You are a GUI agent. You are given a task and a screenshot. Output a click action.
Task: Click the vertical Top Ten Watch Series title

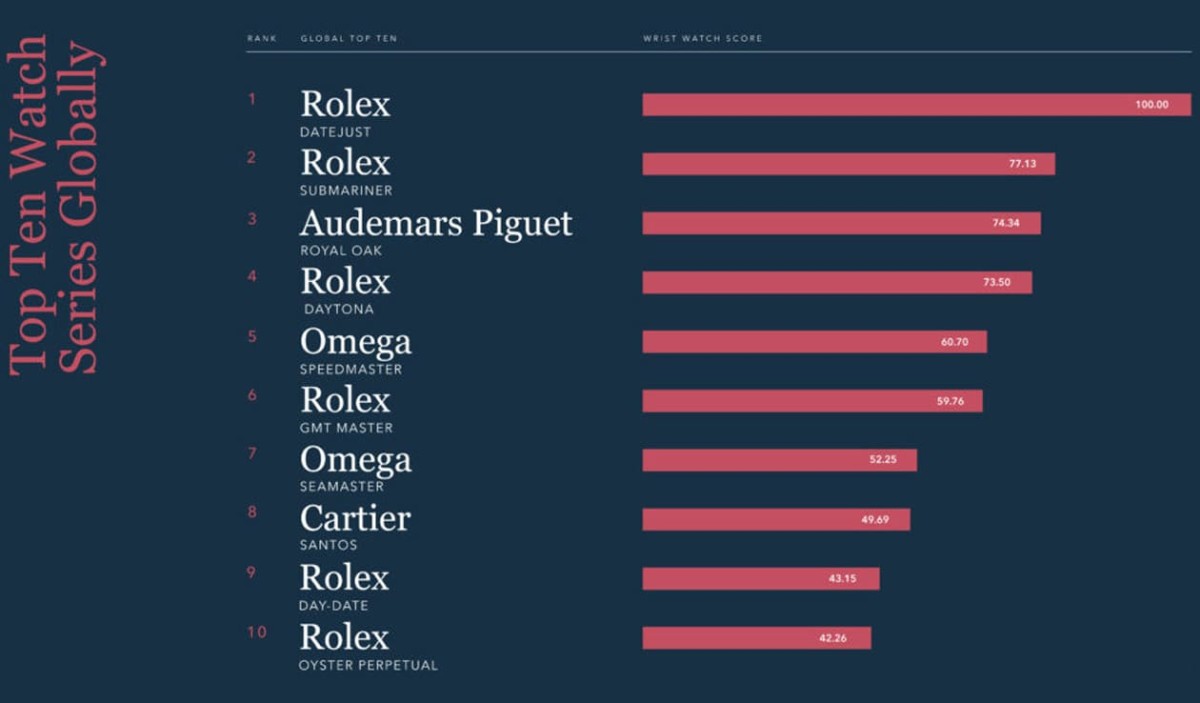[55, 205]
